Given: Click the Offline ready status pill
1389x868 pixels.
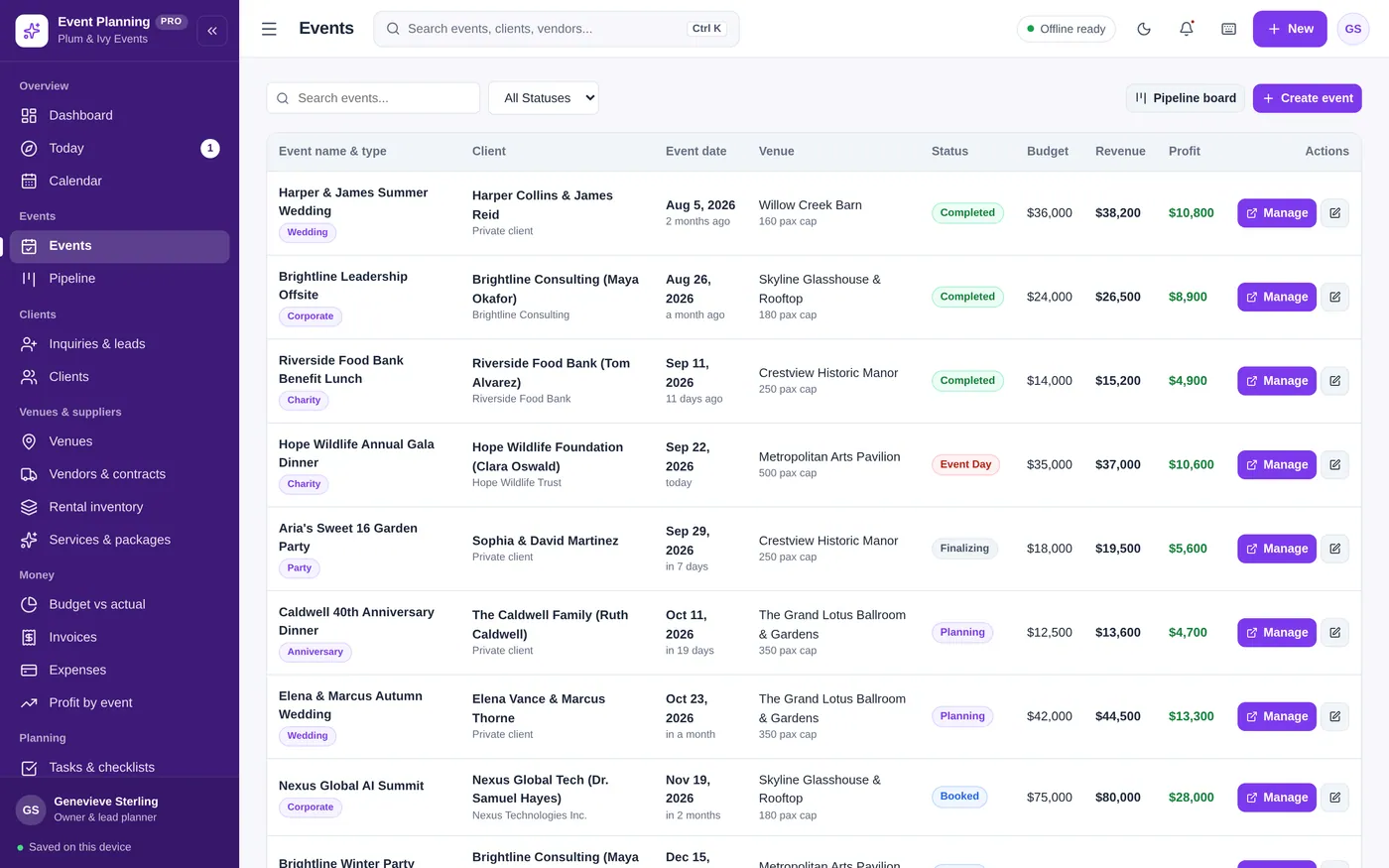Looking at the screenshot, I should pos(1067,29).
